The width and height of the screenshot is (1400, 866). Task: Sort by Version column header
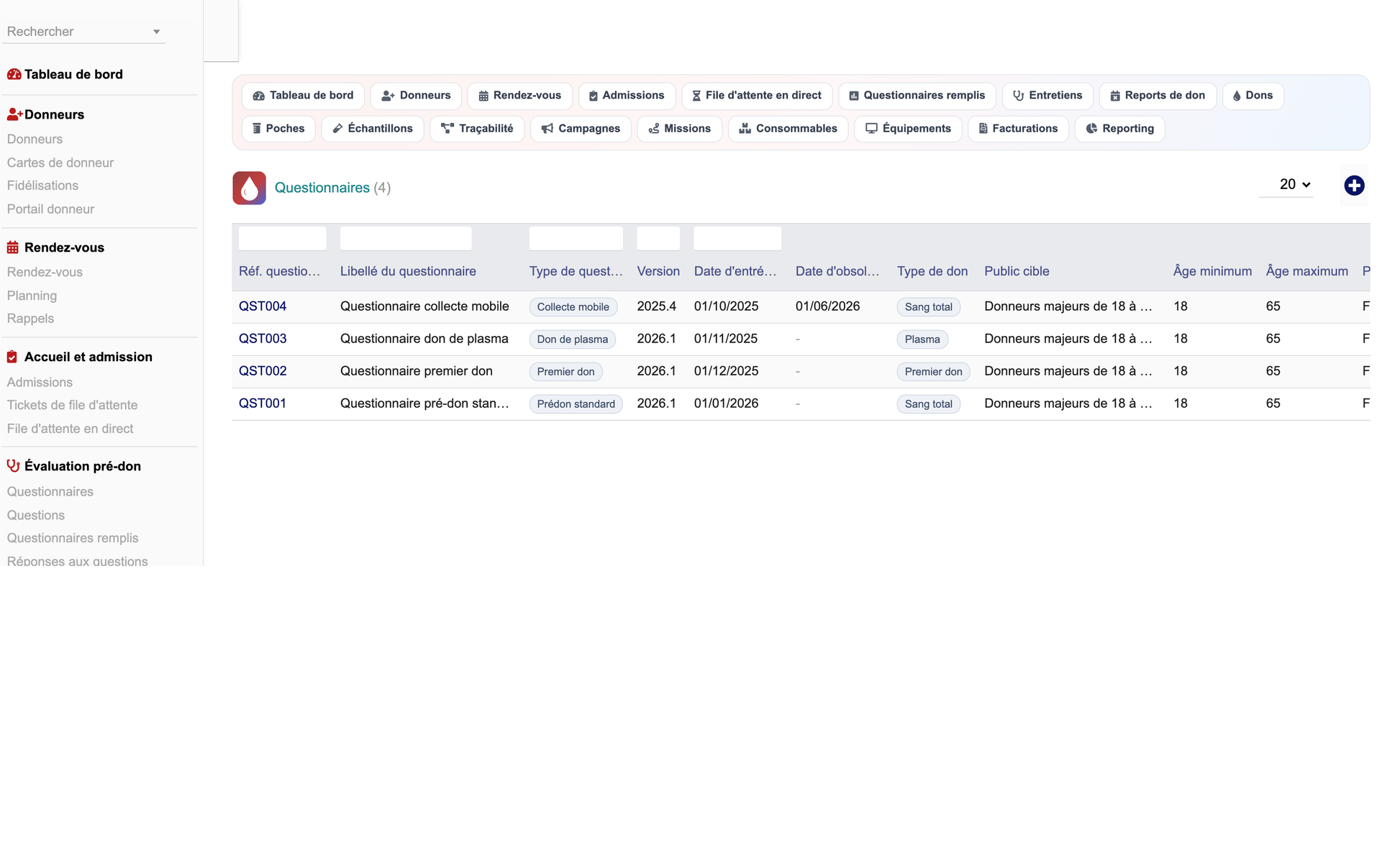click(658, 271)
